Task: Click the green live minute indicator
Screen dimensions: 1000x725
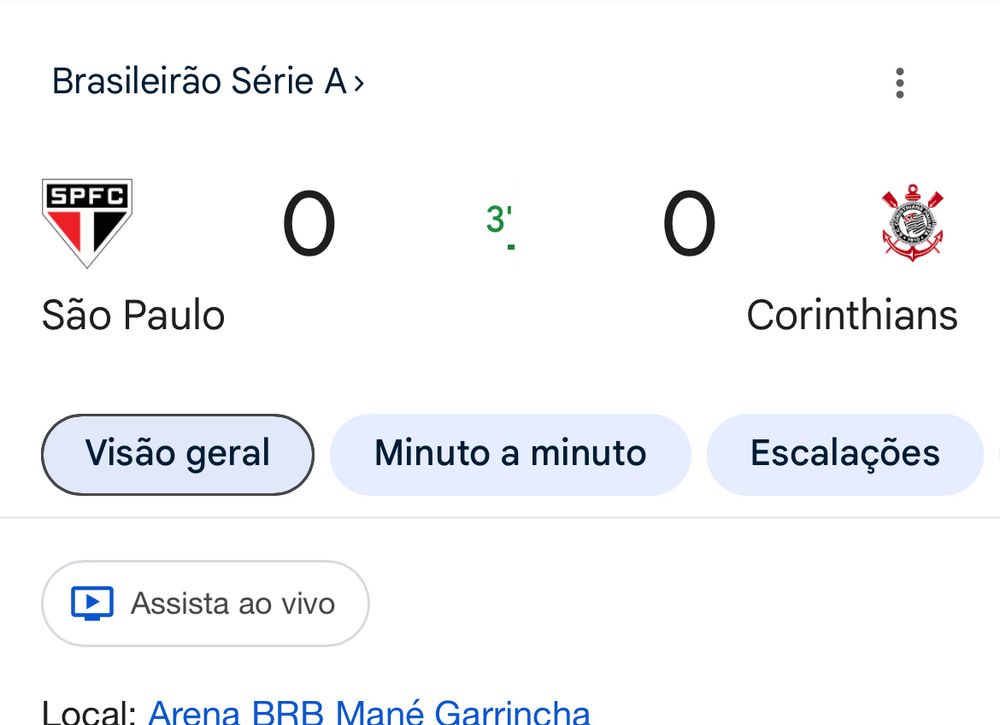Action: [x=499, y=219]
